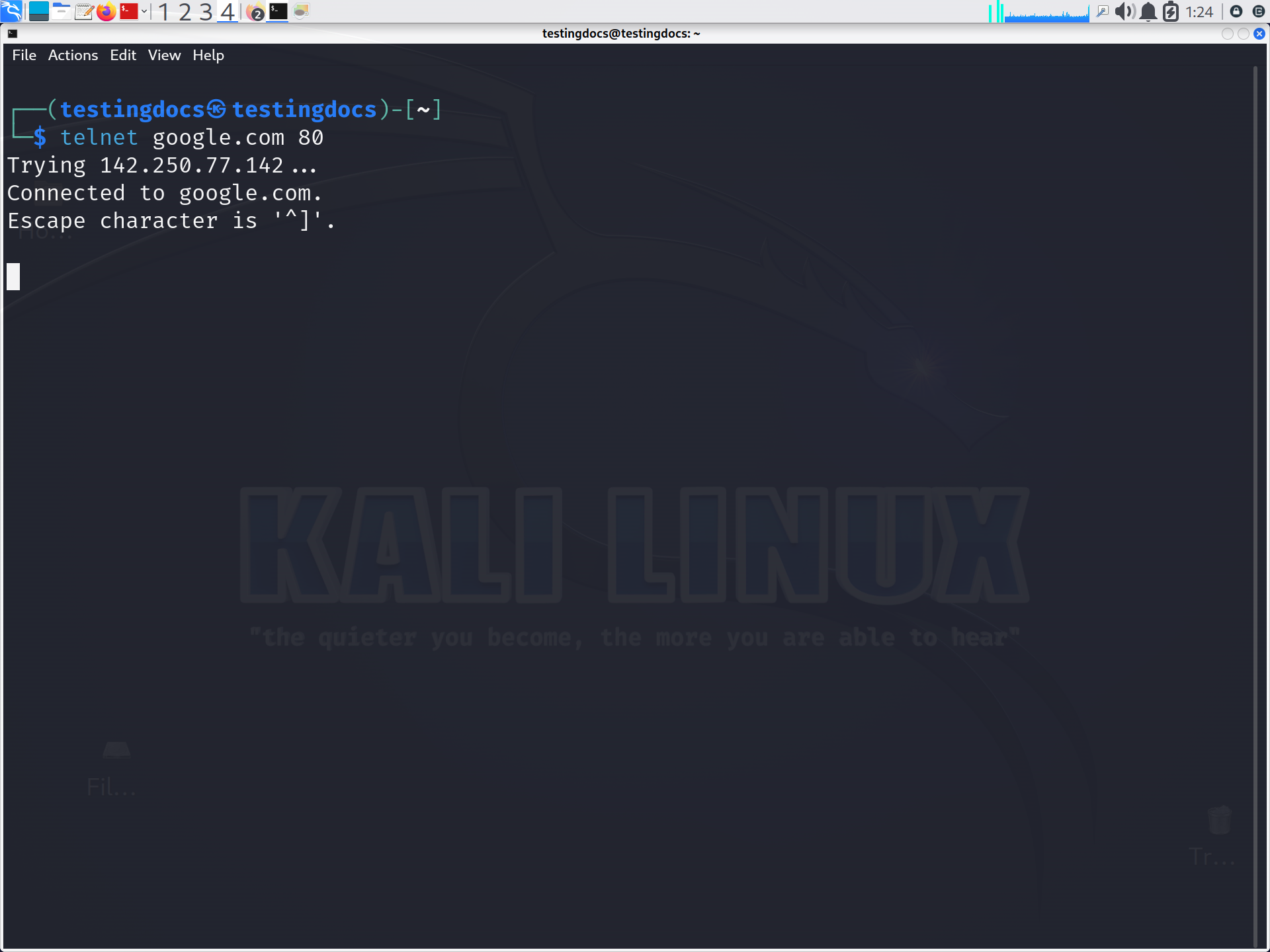Viewport: 1270px width, 952px height.
Task: Click the 1:24 clock
Action: (1199, 12)
